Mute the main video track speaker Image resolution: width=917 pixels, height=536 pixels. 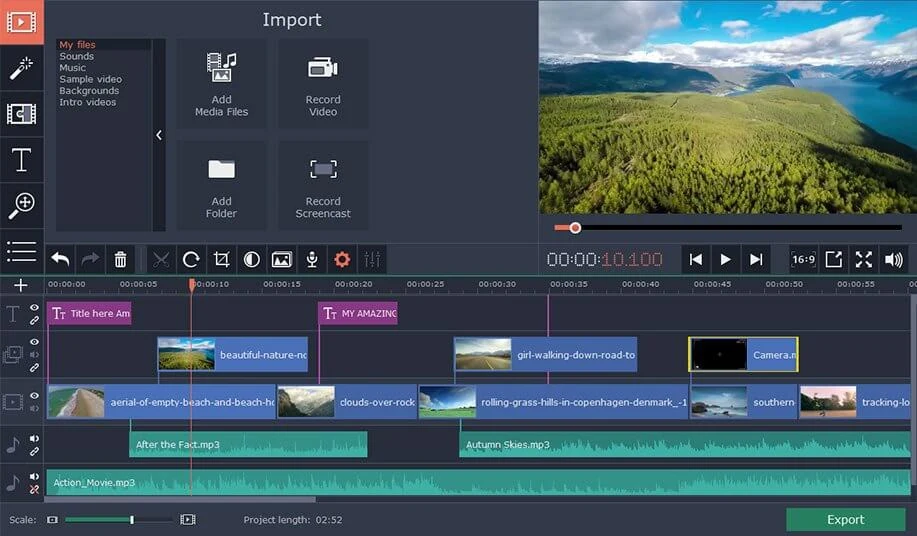35,408
